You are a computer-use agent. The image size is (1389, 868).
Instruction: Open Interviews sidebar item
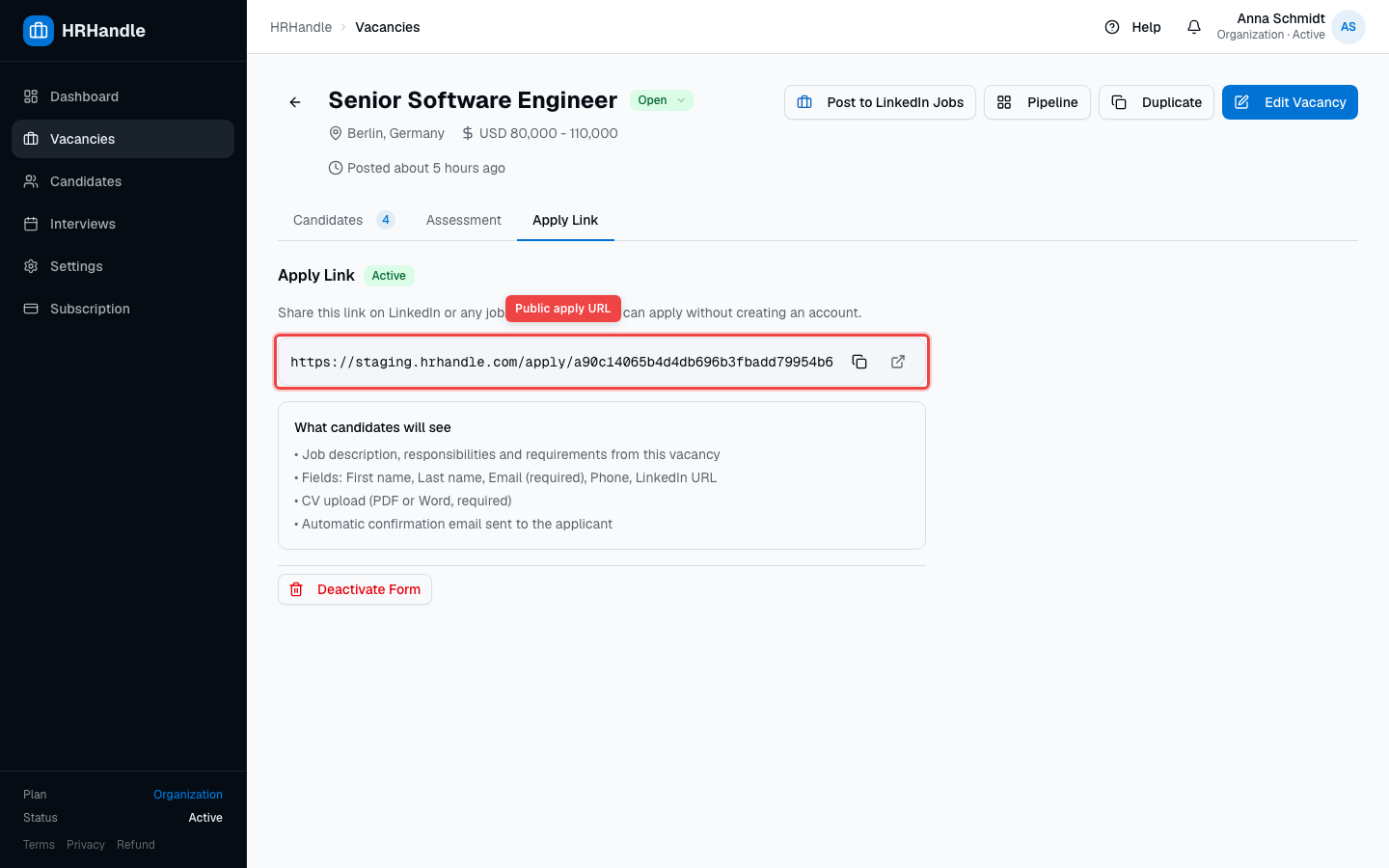pyautogui.click(x=123, y=224)
